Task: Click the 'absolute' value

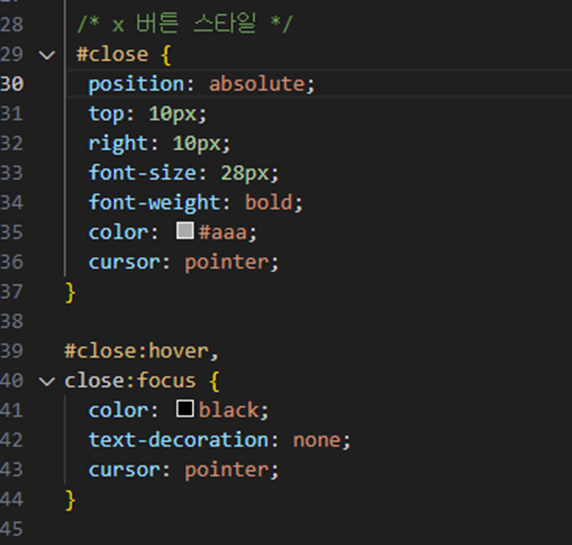Action: (x=257, y=84)
